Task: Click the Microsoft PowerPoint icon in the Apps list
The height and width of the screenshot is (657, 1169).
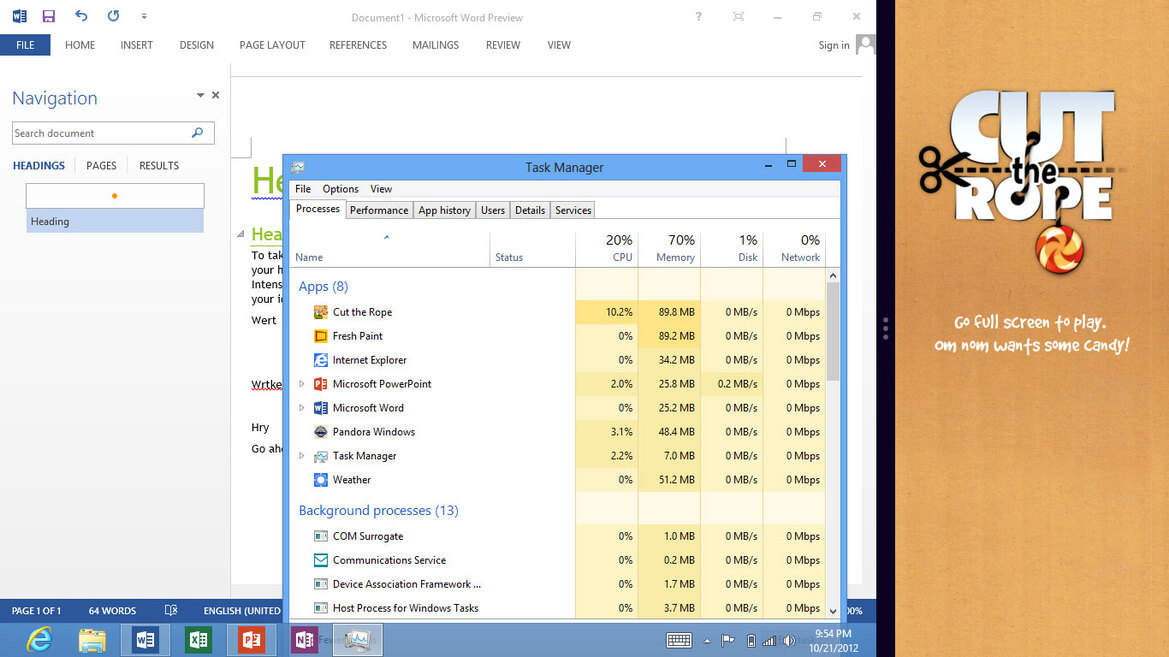Action: click(x=321, y=383)
